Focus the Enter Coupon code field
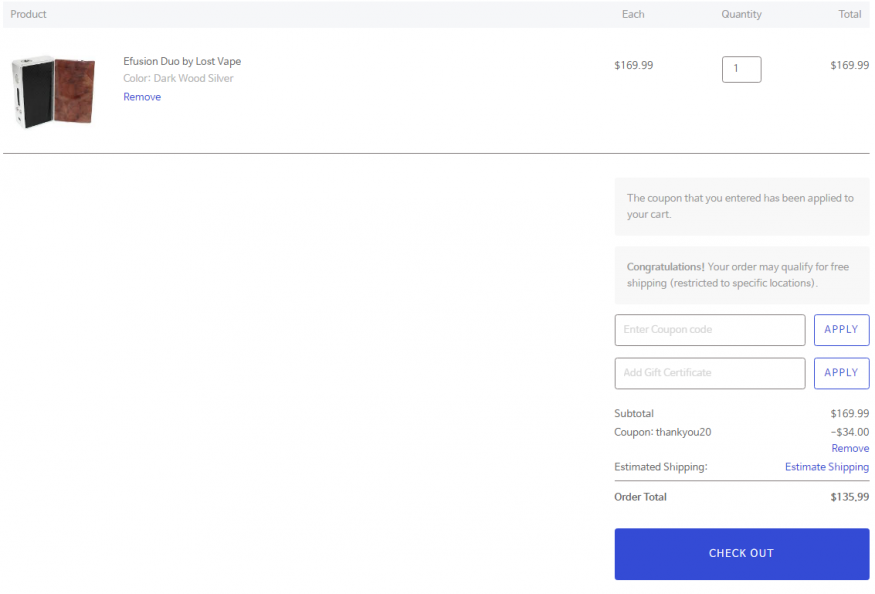The image size is (875, 594). (709, 330)
